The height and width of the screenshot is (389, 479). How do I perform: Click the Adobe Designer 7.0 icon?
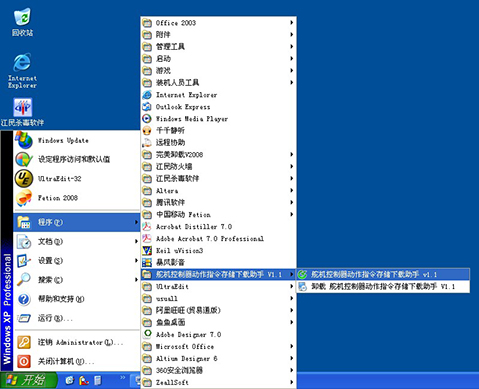[x=147, y=334]
